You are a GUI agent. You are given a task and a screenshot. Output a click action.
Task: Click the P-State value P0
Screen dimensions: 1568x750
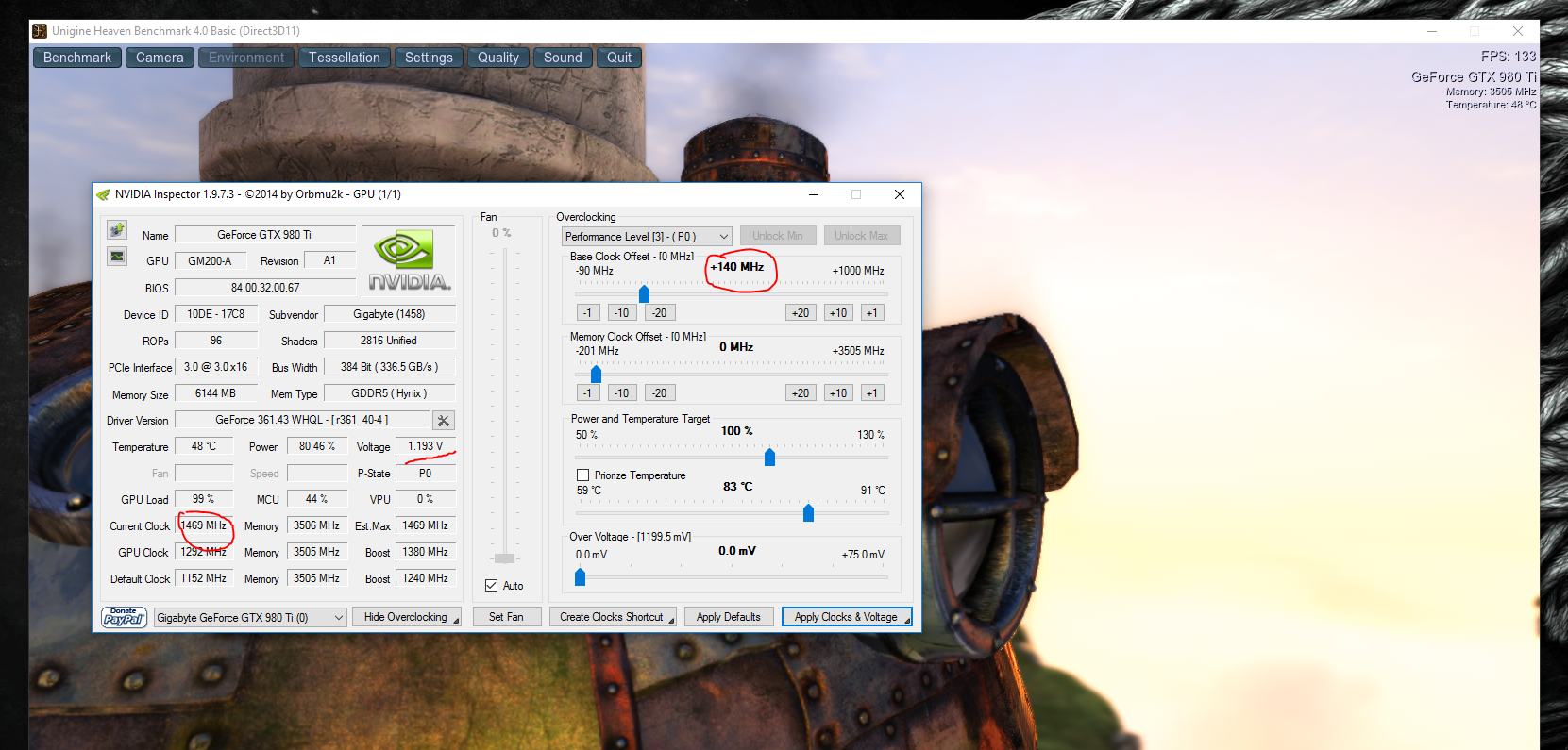click(426, 474)
